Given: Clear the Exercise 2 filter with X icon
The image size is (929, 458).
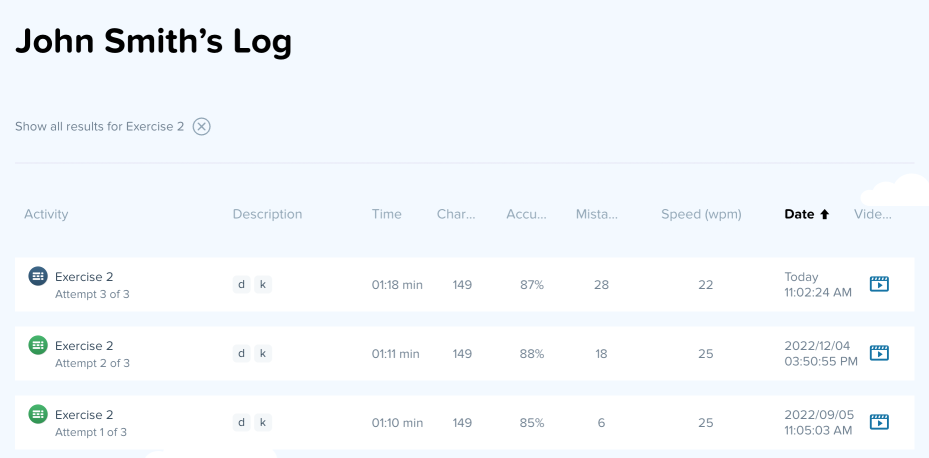Looking at the screenshot, I should pos(202,127).
